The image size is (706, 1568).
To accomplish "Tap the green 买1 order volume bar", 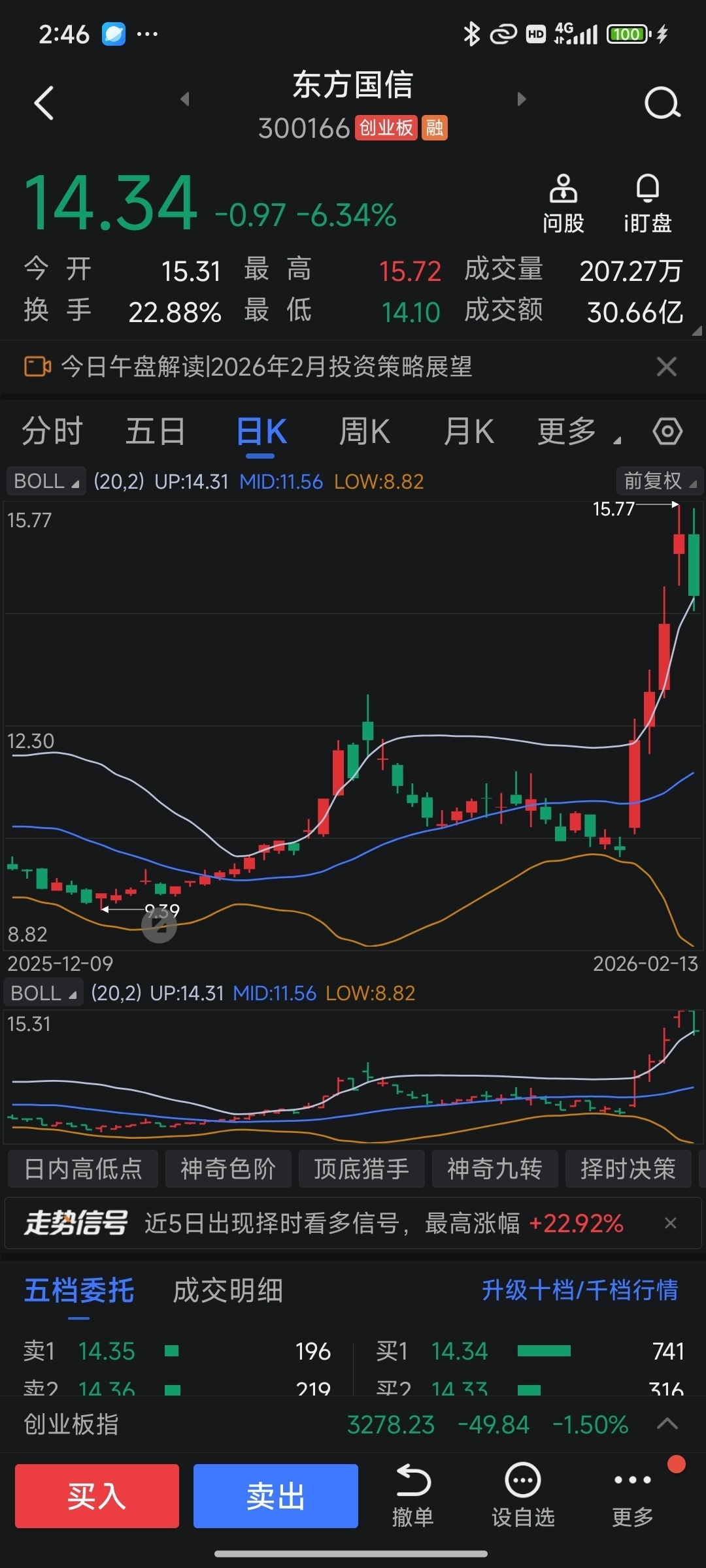I will 544,1350.
